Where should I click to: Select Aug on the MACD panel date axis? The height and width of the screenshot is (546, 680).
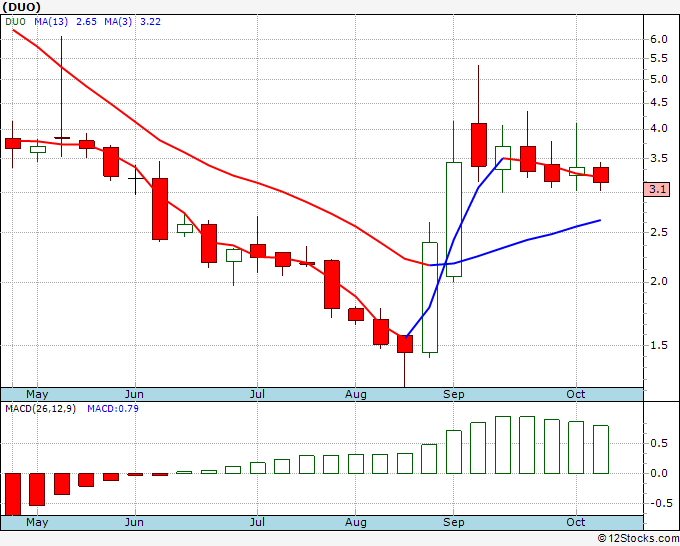coord(356,522)
